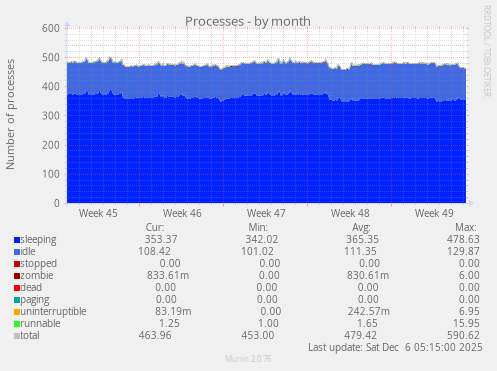Click the 'Processes - by month' title

pos(248,21)
